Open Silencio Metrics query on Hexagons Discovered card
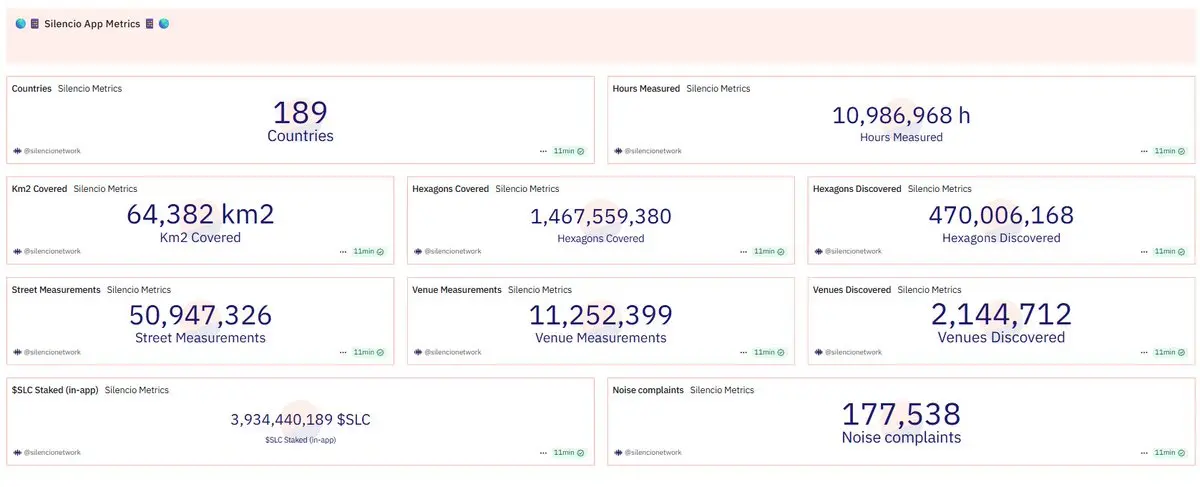Viewport: 1200px width, 487px height. point(940,189)
